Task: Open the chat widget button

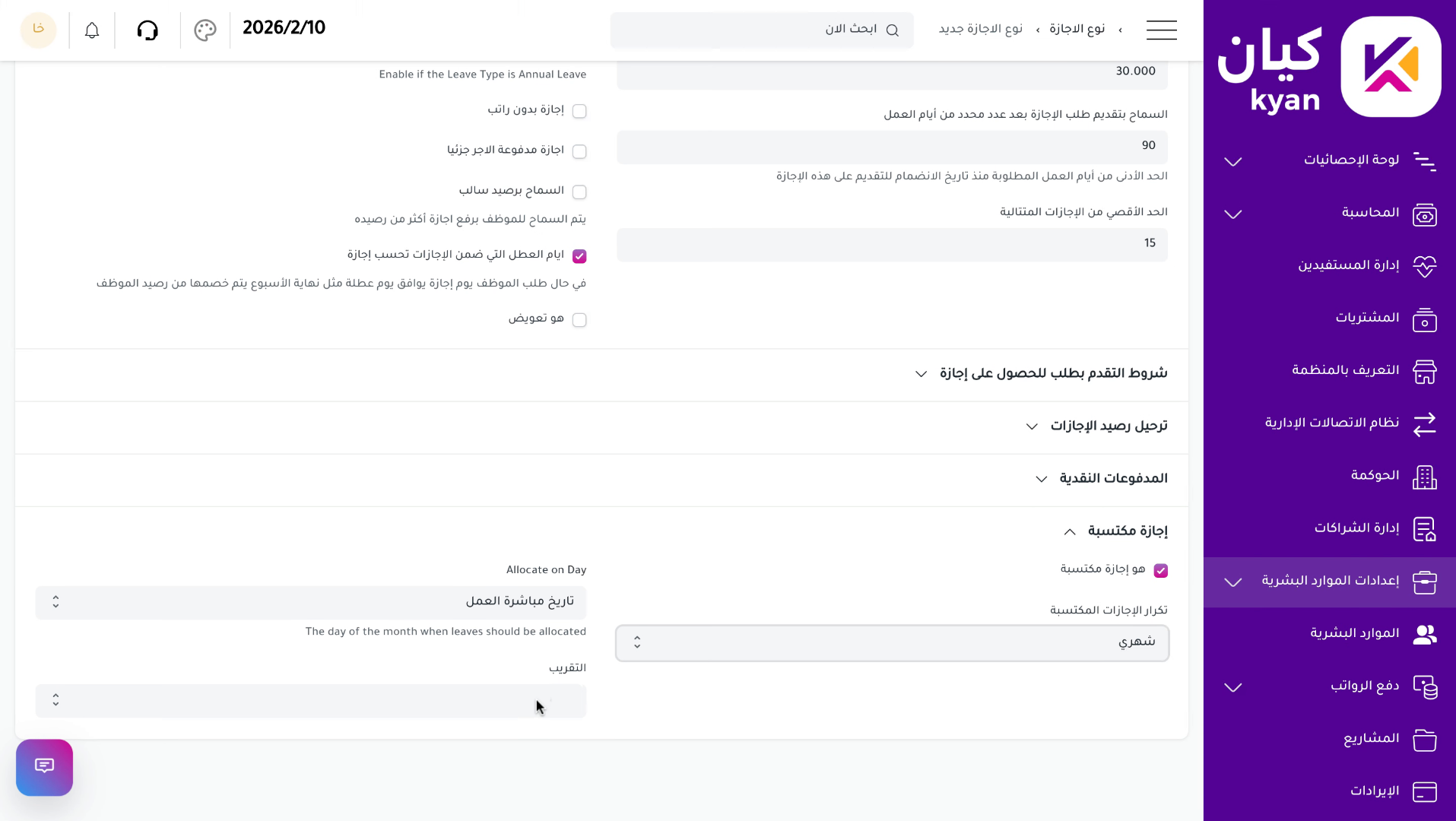Action: [x=44, y=767]
